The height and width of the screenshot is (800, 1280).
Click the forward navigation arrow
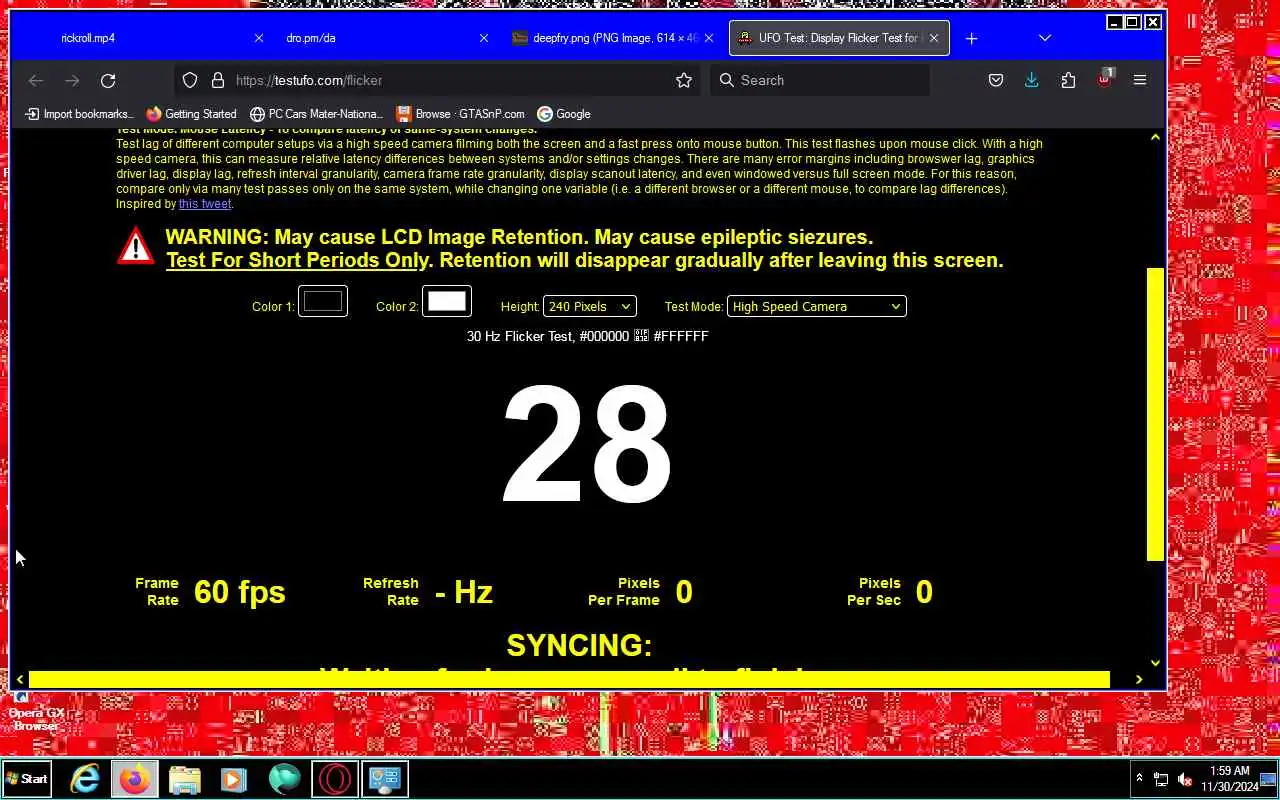coord(72,80)
